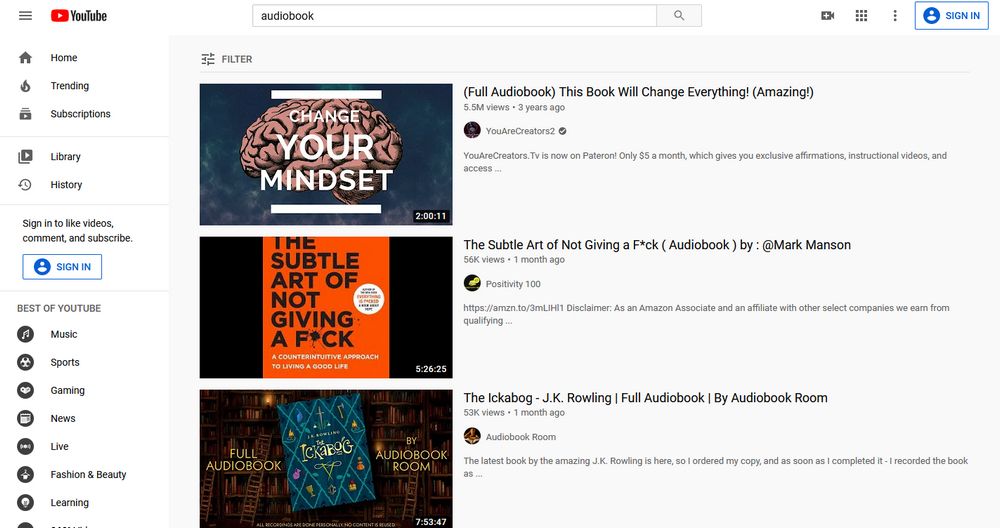Image resolution: width=1000 pixels, height=528 pixels.
Task: Click SIGN IN button in top bar
Action: 952,15
